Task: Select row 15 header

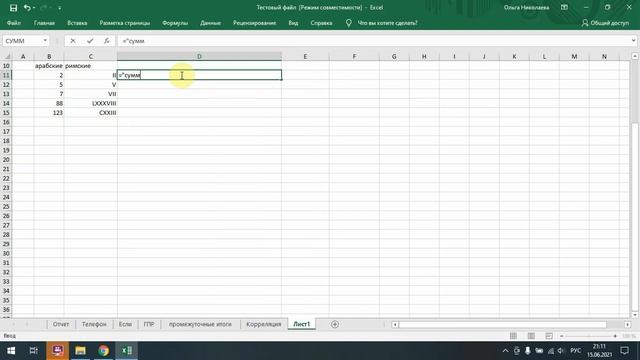Action: click(6, 113)
